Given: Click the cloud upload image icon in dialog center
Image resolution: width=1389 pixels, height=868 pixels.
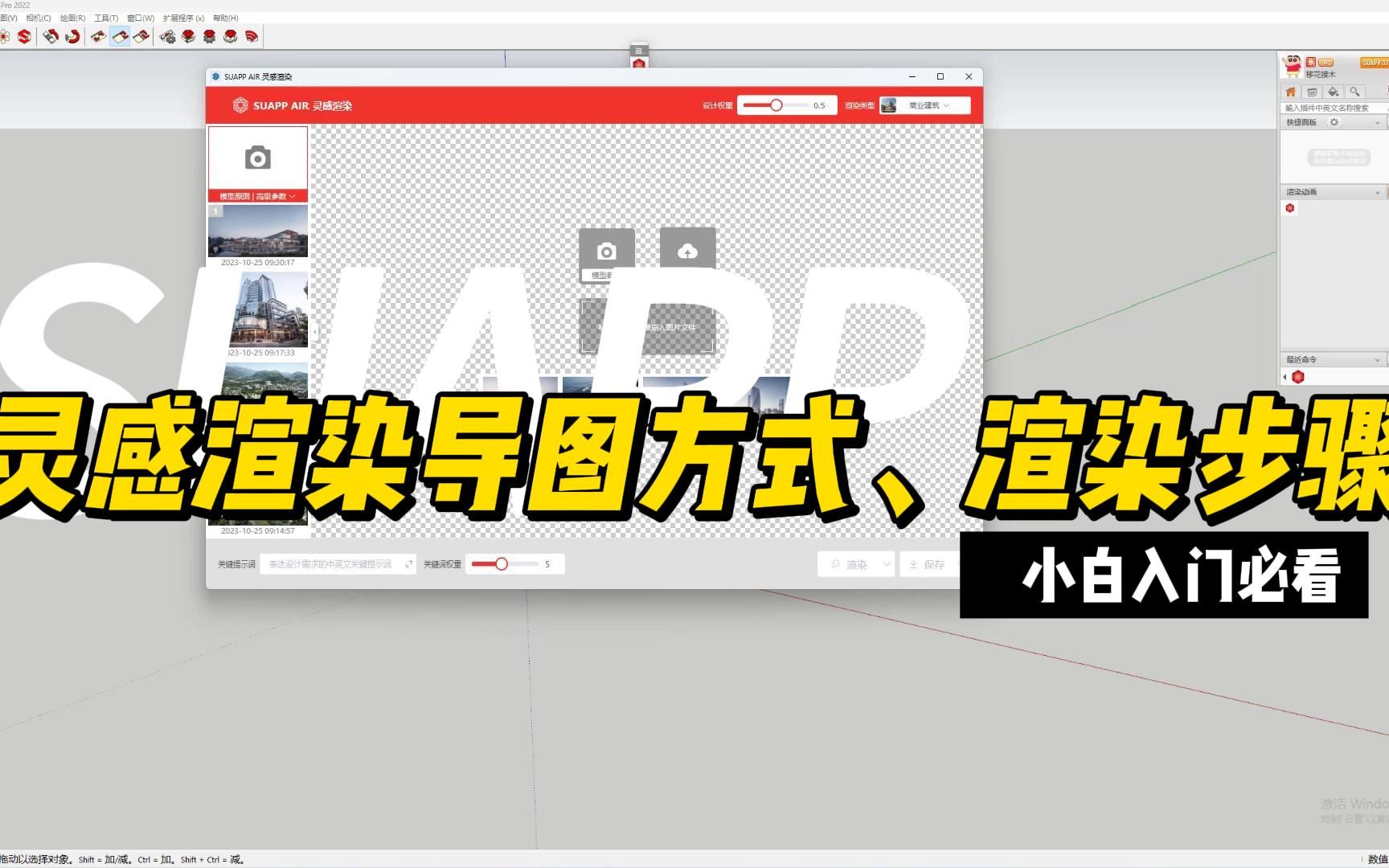Looking at the screenshot, I should pyautogui.click(x=687, y=252).
